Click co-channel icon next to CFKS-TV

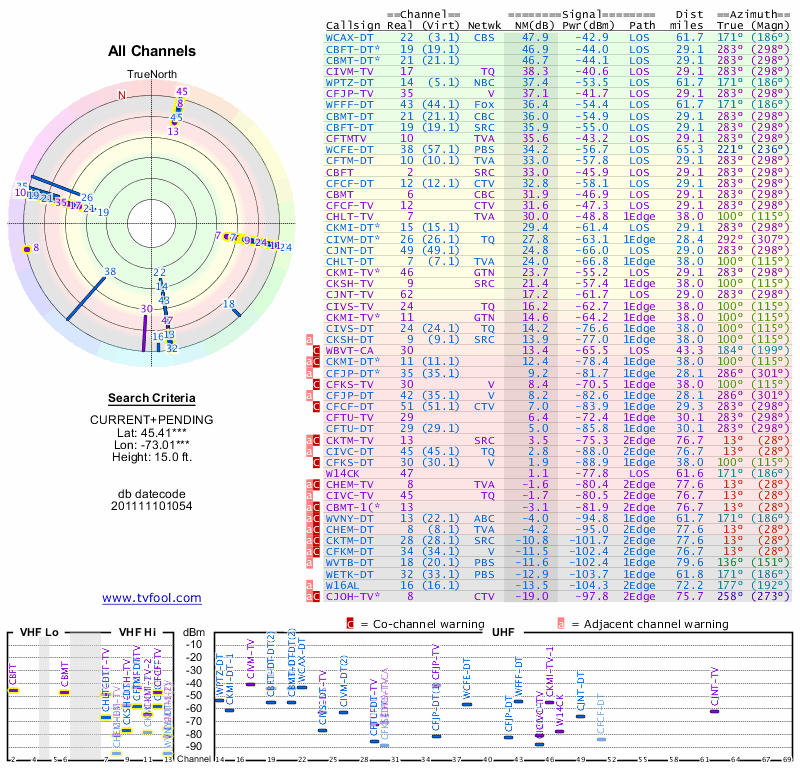(x=318, y=382)
